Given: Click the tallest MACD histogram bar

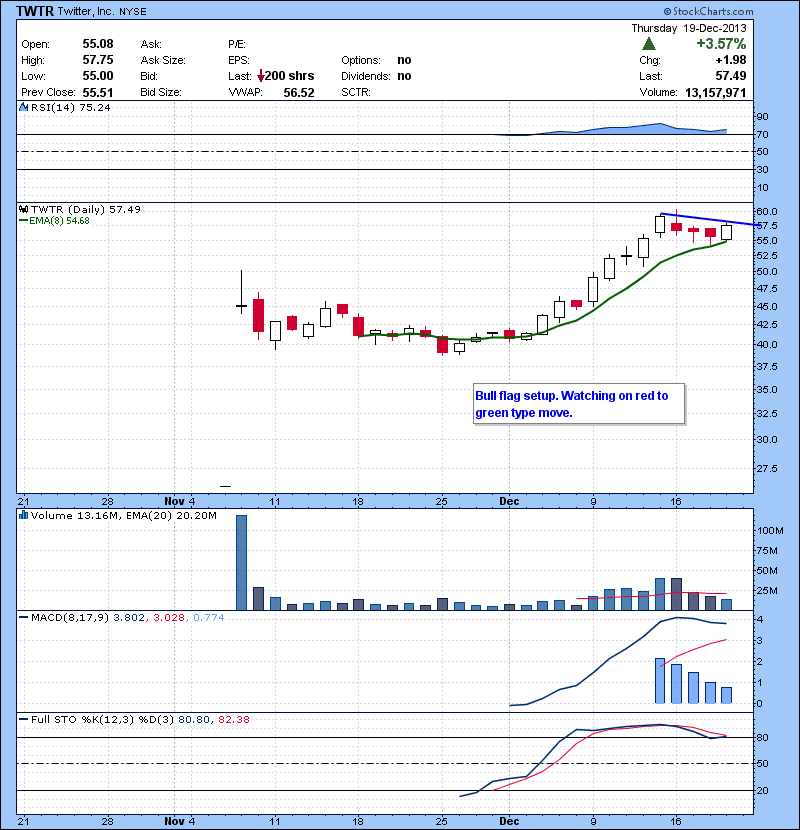Looking at the screenshot, I should (x=660, y=681).
